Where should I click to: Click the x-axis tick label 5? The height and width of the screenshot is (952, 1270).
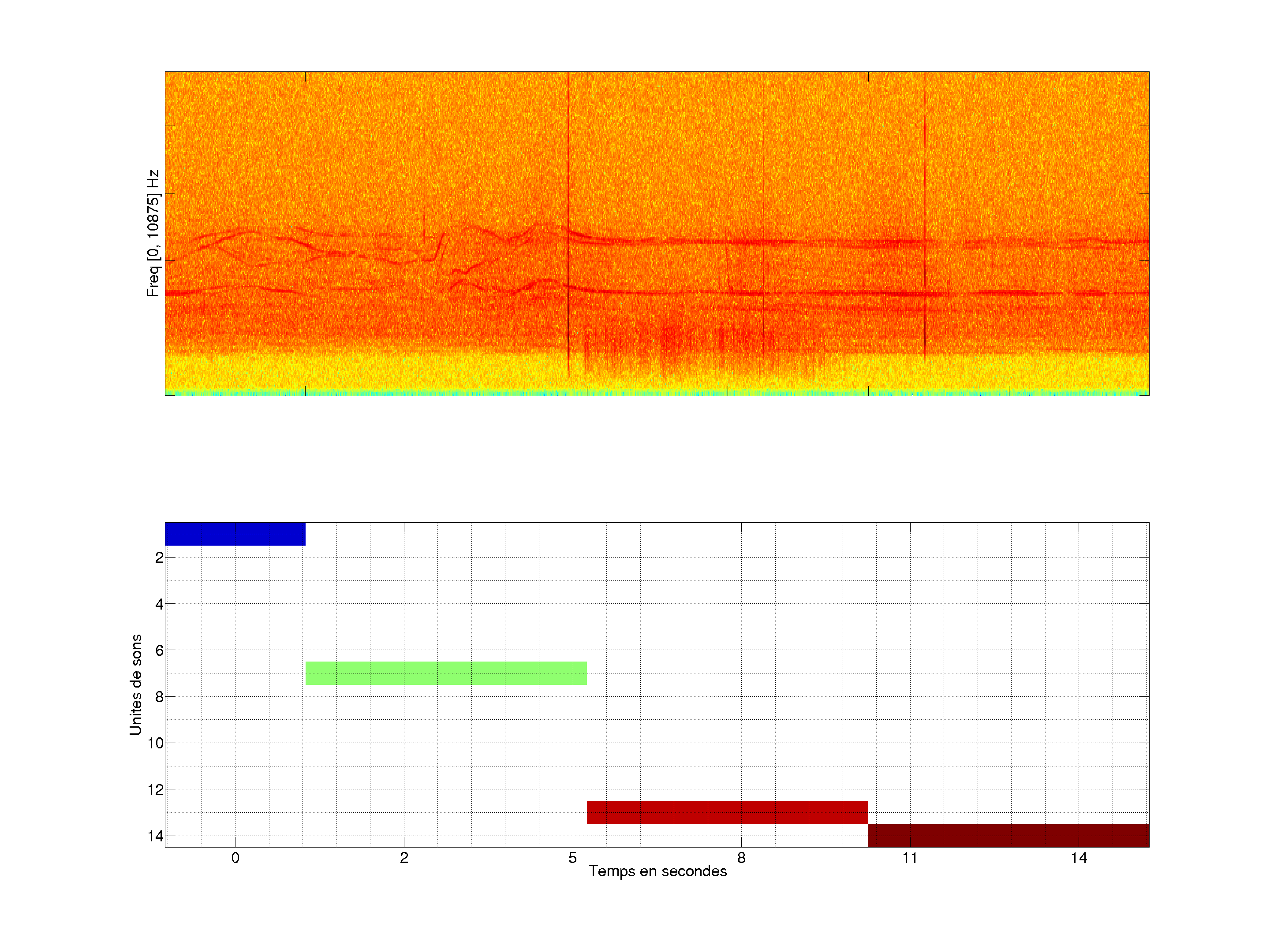click(572, 858)
